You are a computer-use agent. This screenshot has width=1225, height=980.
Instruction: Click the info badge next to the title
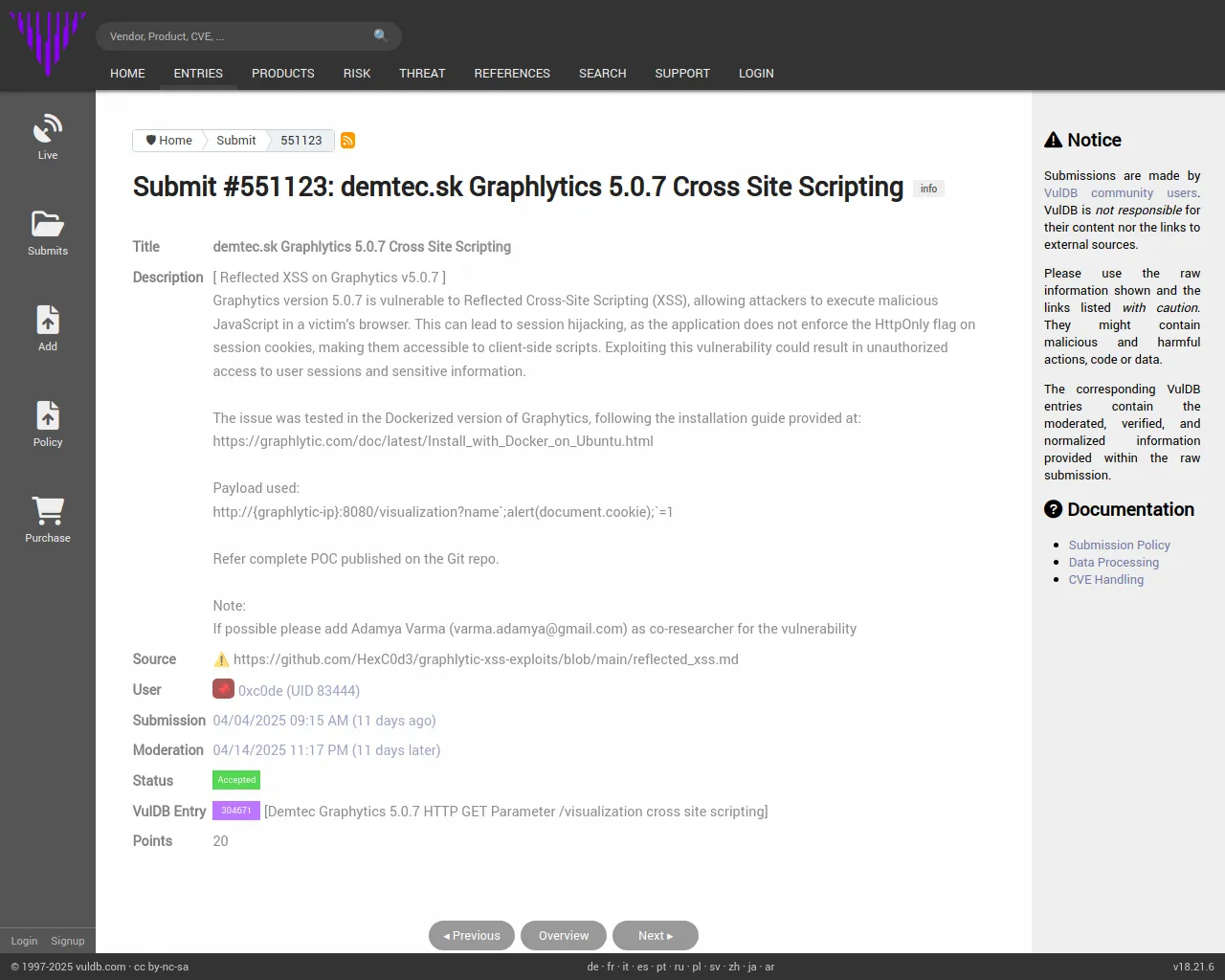coord(928,189)
